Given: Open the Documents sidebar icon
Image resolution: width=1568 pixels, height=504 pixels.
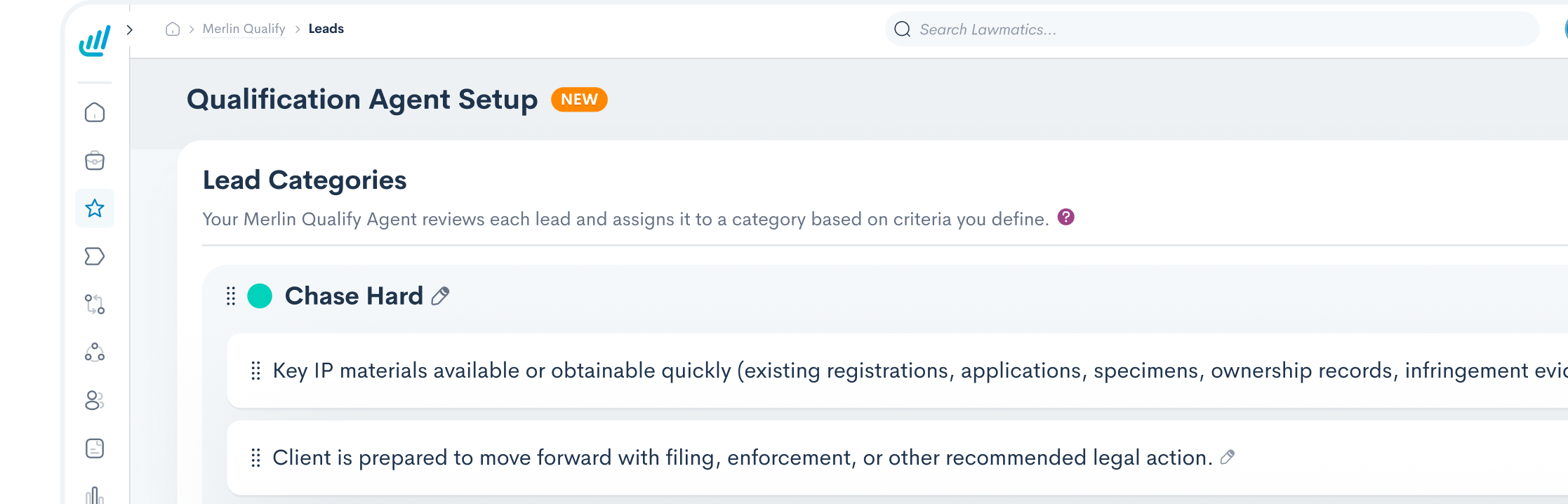Looking at the screenshot, I should 95,448.
